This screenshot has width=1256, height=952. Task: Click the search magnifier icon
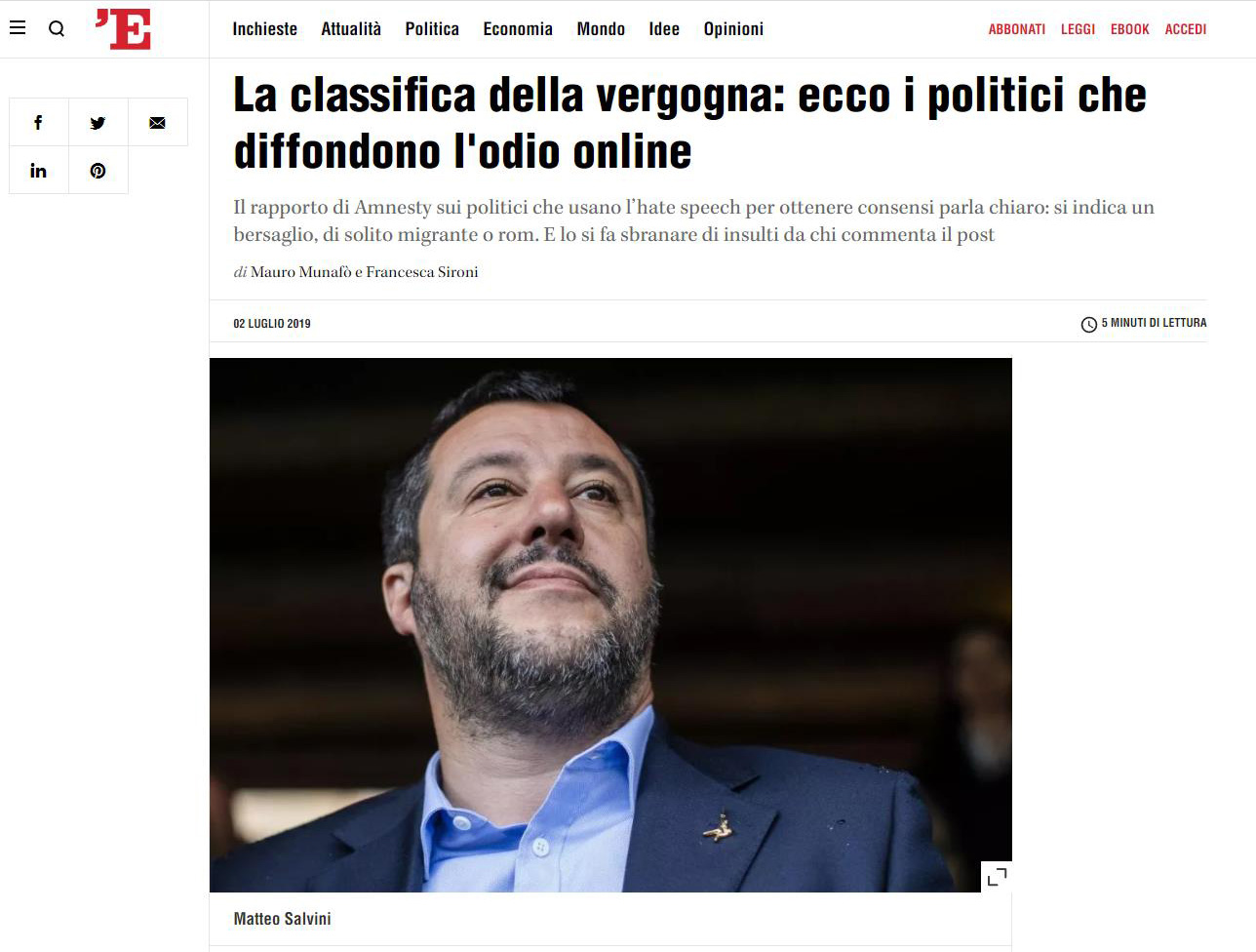coord(57,29)
